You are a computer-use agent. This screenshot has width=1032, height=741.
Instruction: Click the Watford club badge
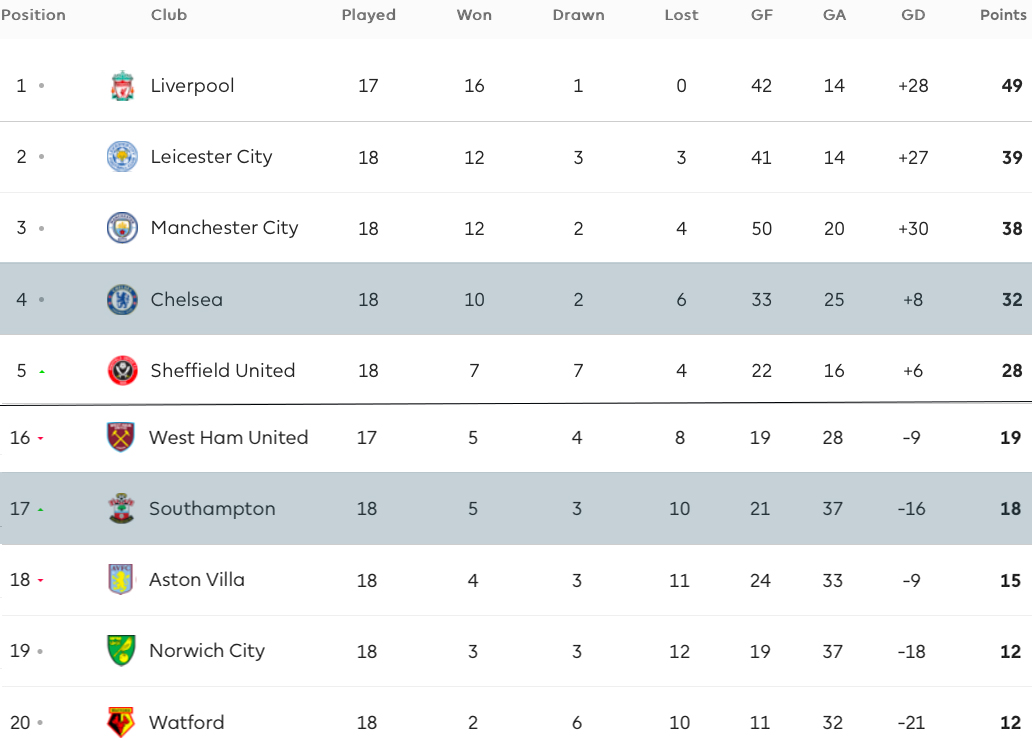pos(121,722)
